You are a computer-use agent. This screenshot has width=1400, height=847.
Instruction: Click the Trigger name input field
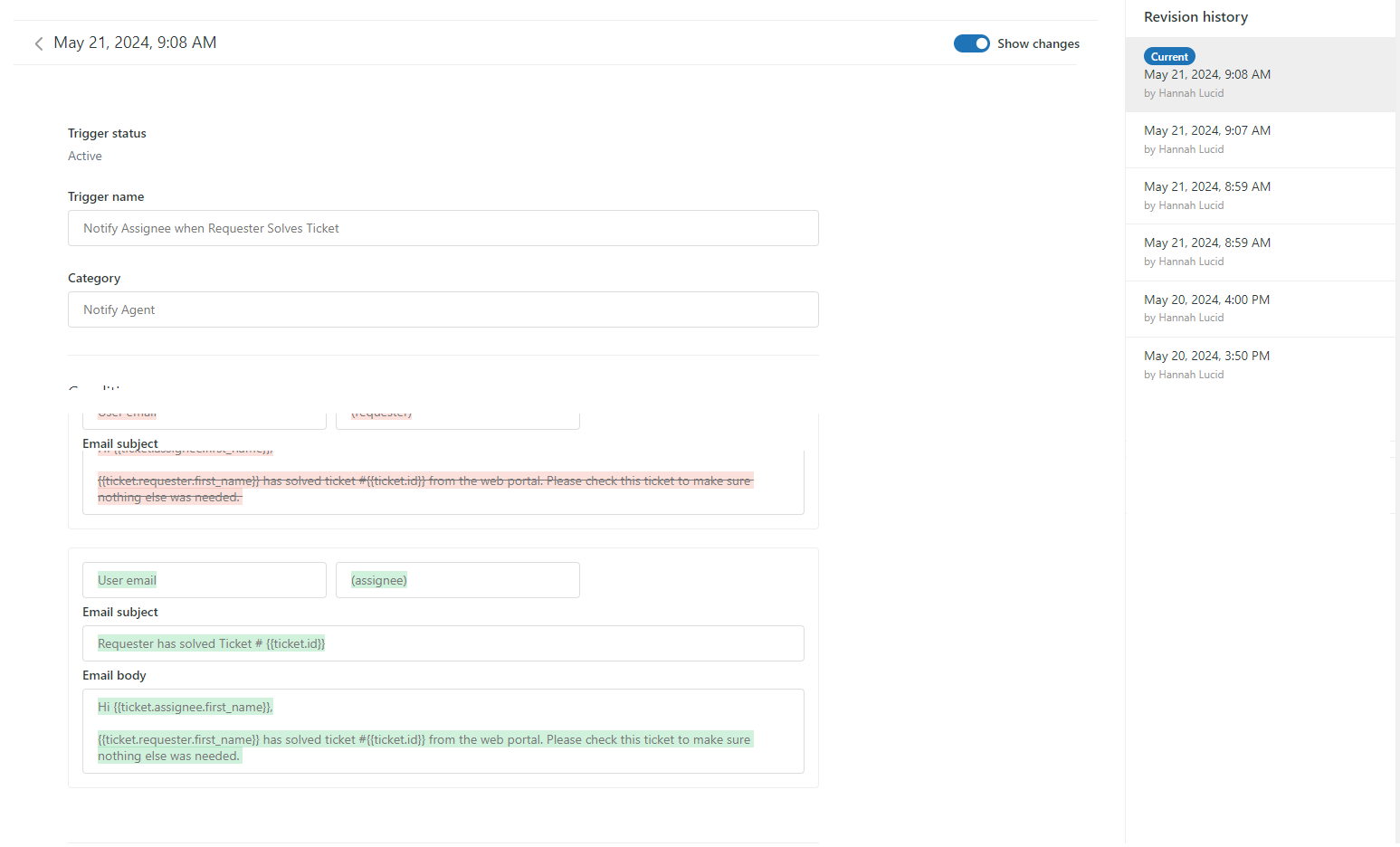pyautogui.click(x=443, y=228)
